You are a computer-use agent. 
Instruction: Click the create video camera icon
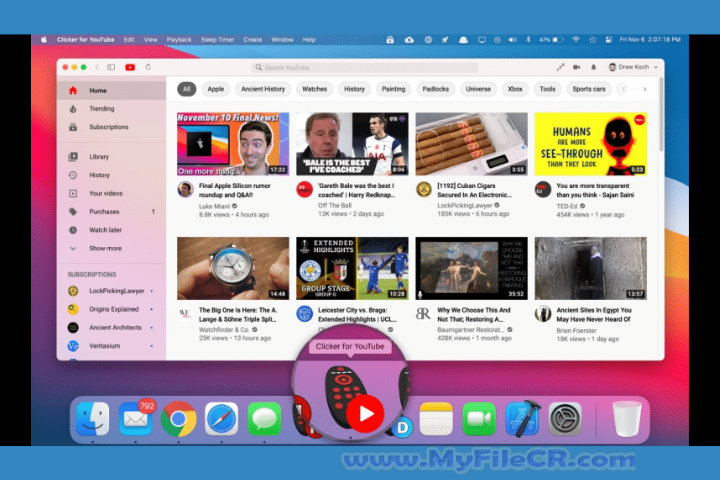576,67
